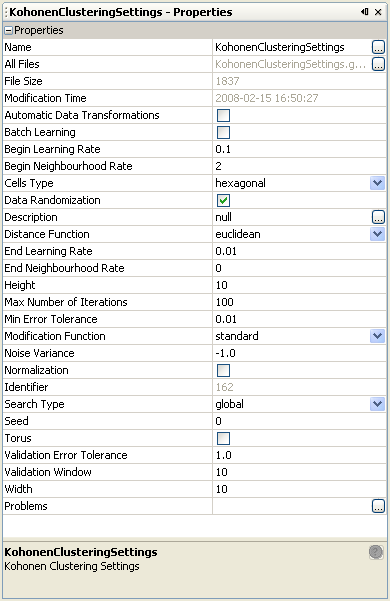Click the Identifier value 162
The height and width of the screenshot is (601, 390).
[x=224, y=387]
